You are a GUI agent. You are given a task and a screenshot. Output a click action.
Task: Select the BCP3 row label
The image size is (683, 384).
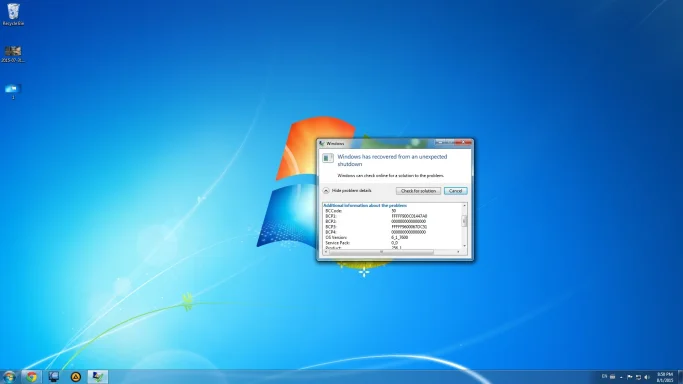point(331,227)
